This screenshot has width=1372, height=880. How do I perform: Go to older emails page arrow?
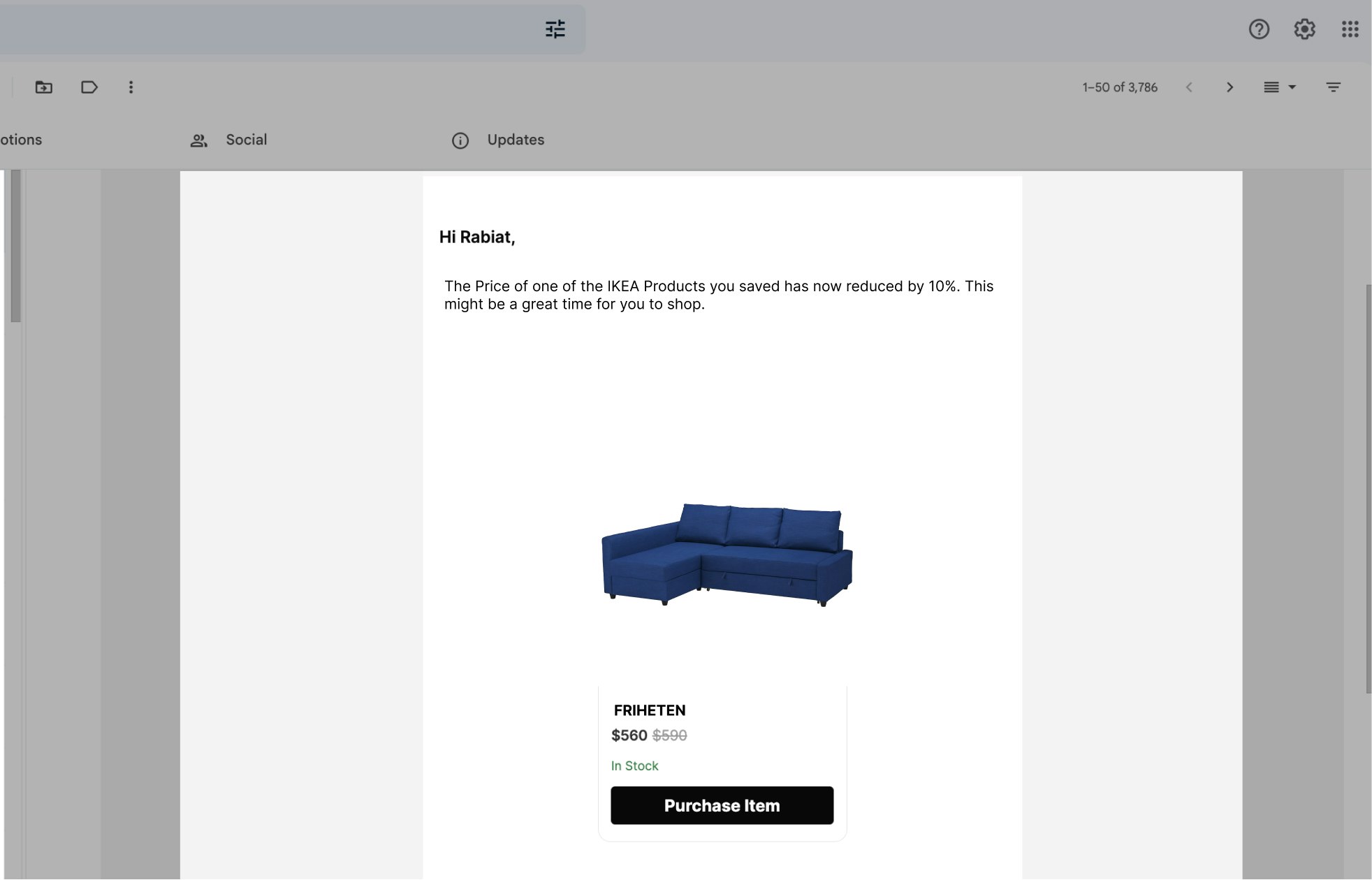(x=1230, y=87)
